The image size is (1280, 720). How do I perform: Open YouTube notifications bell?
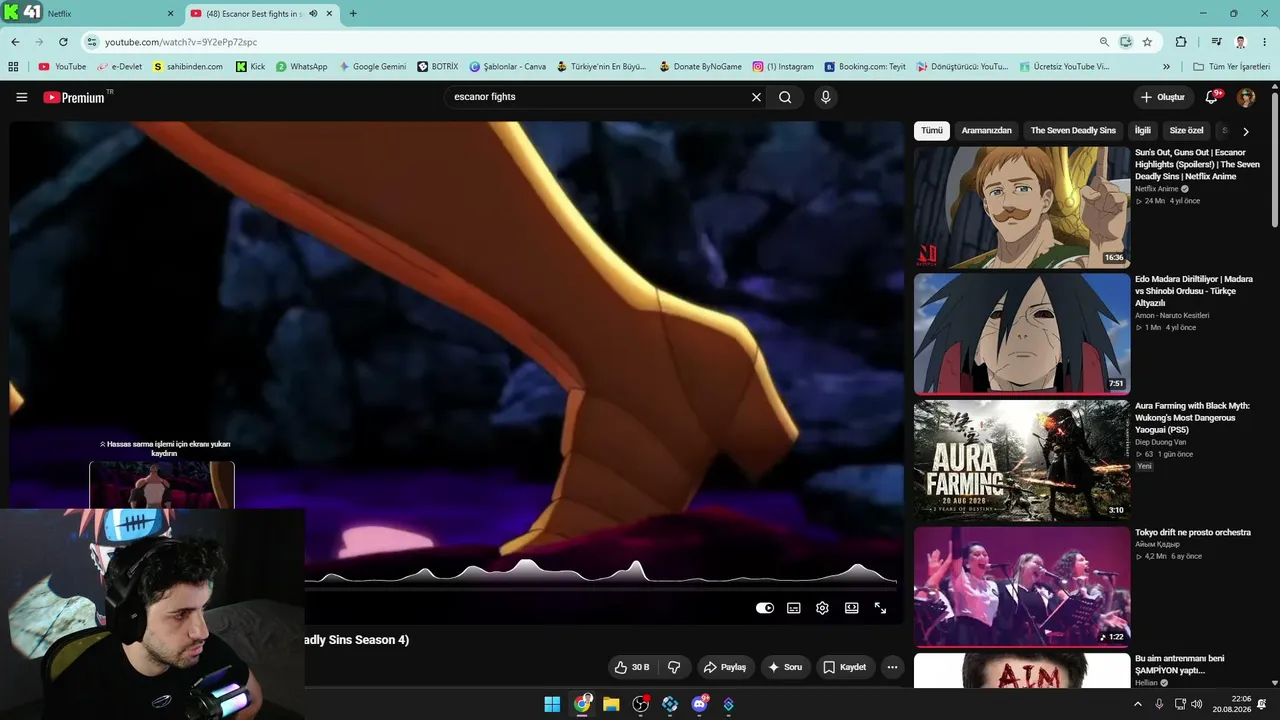point(1212,97)
